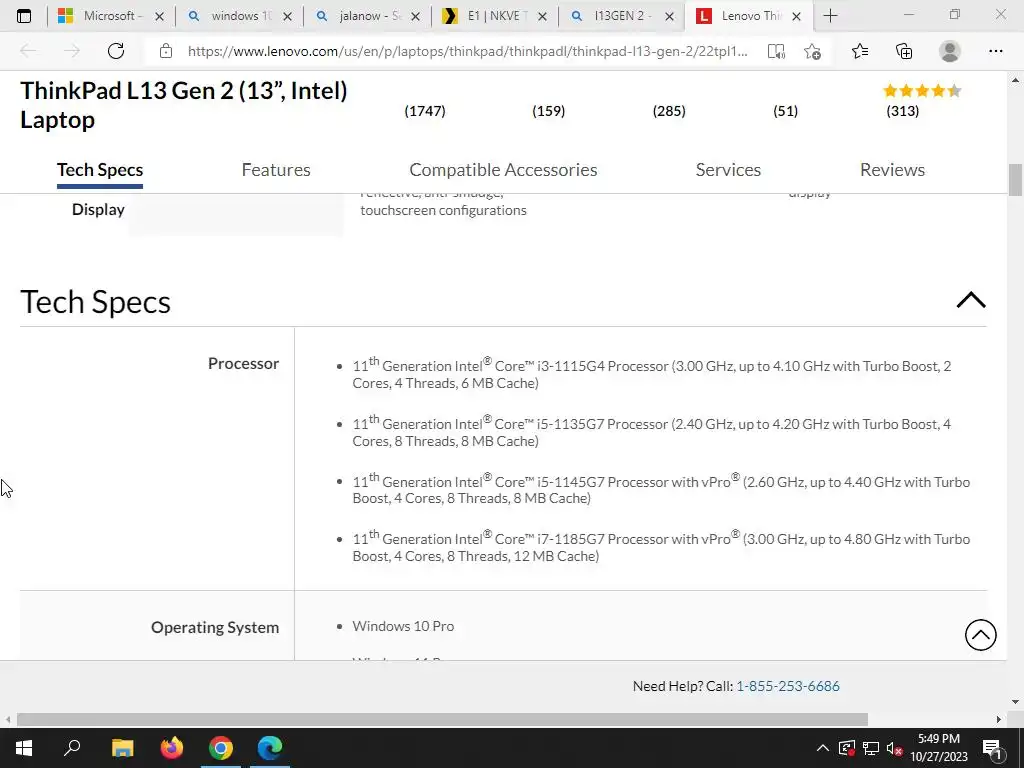Open the Read aloud icon
Screen dimensions: 1024x768
776,52
